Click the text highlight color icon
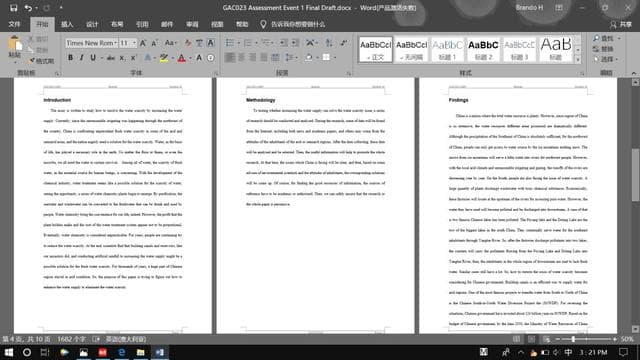Screen dimensions: 640x360 (164, 58)
